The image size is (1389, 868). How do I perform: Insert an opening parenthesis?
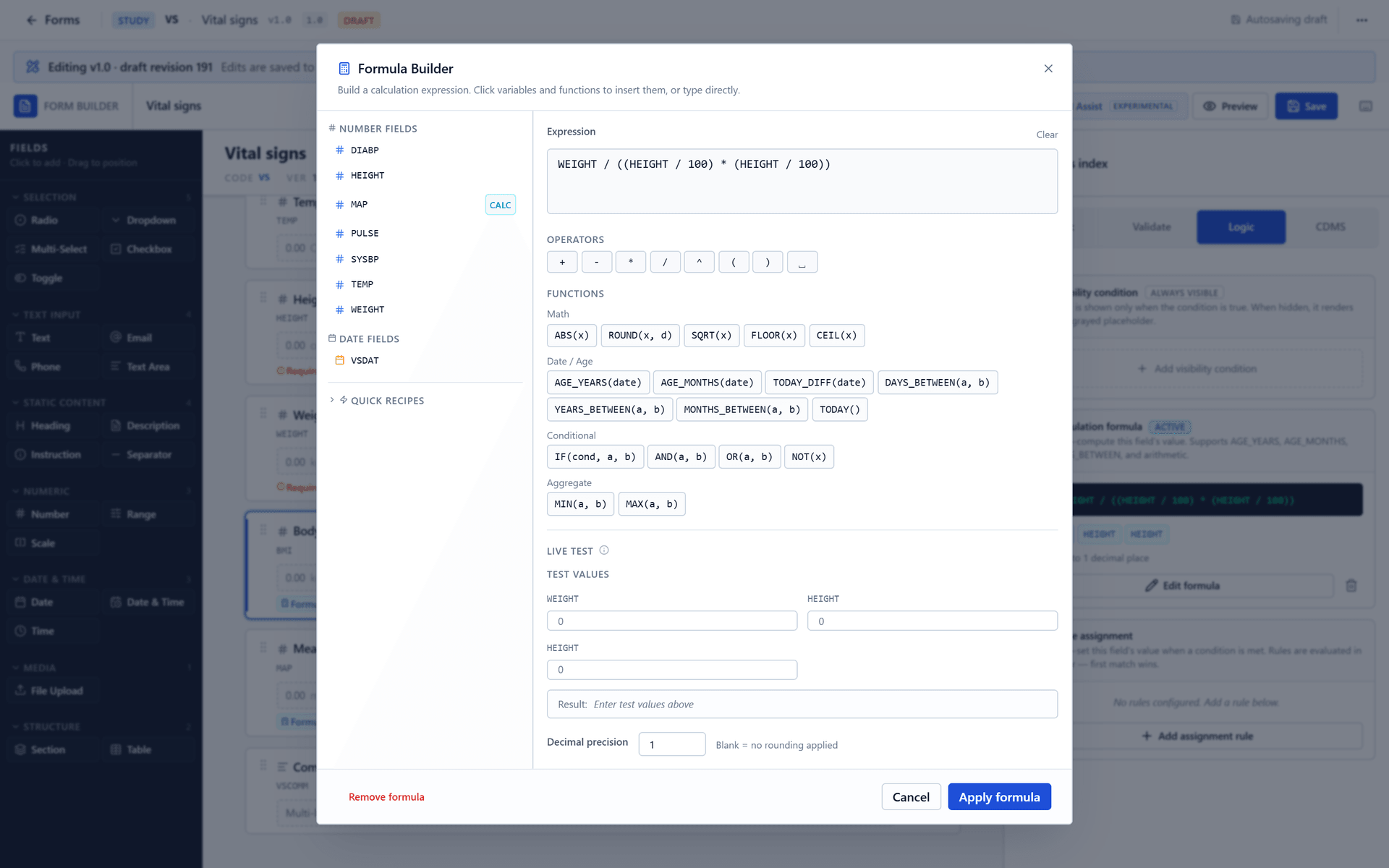tap(734, 262)
